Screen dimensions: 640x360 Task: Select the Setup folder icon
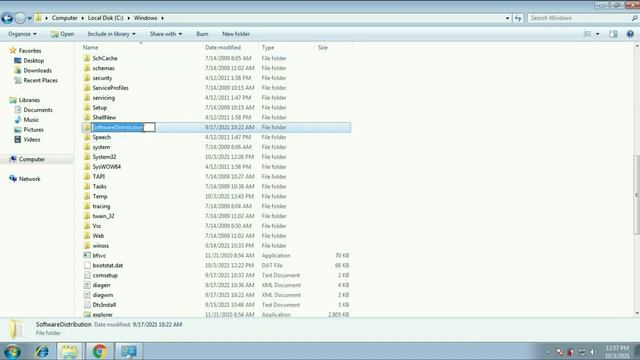[x=87, y=107]
